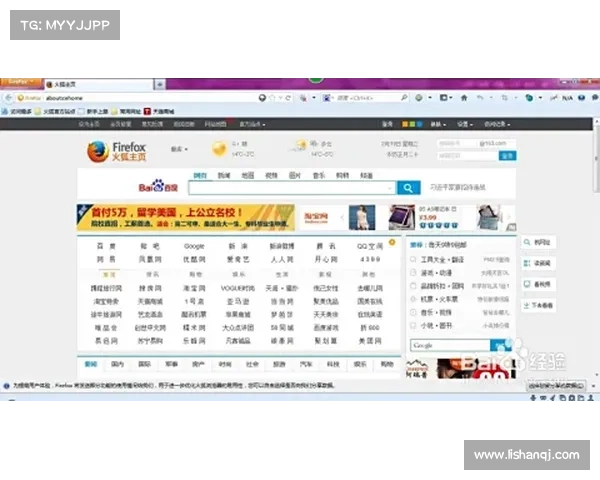Select the 音乐 Baidu search tab

pos(319,175)
